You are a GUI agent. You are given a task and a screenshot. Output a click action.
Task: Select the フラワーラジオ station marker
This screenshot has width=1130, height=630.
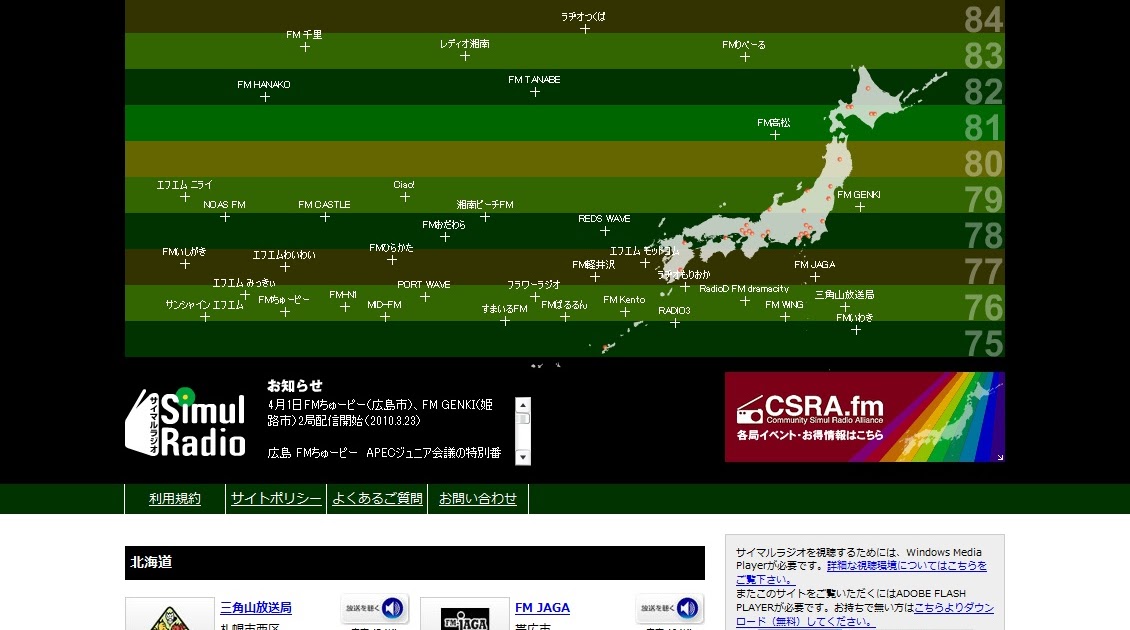point(535,297)
